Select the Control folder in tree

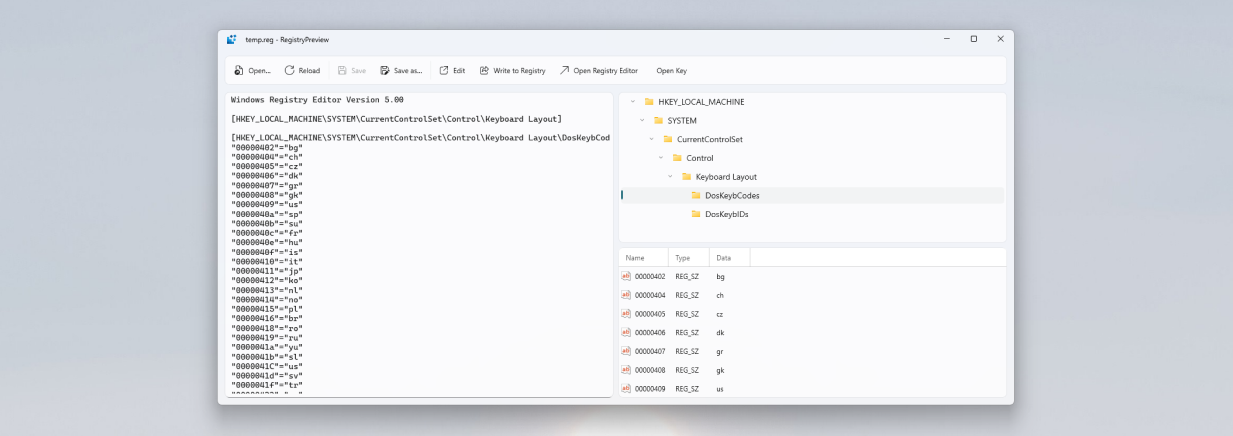[x=699, y=158]
